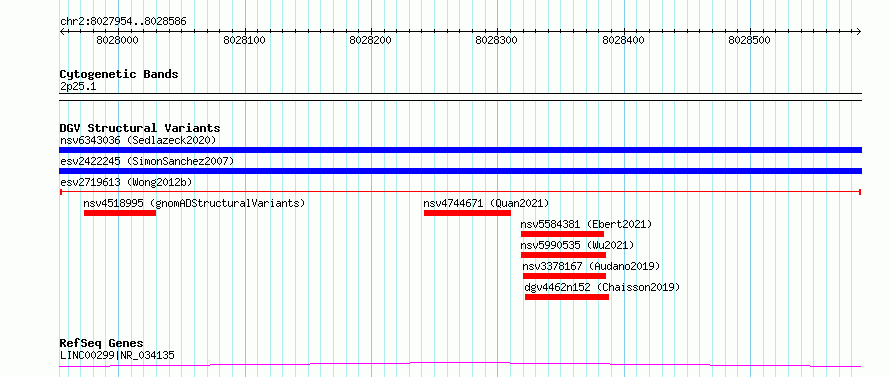This screenshot has width=890, height=377.
Task: Click the right arrowhead of the ruler
Action: (x=859, y=32)
